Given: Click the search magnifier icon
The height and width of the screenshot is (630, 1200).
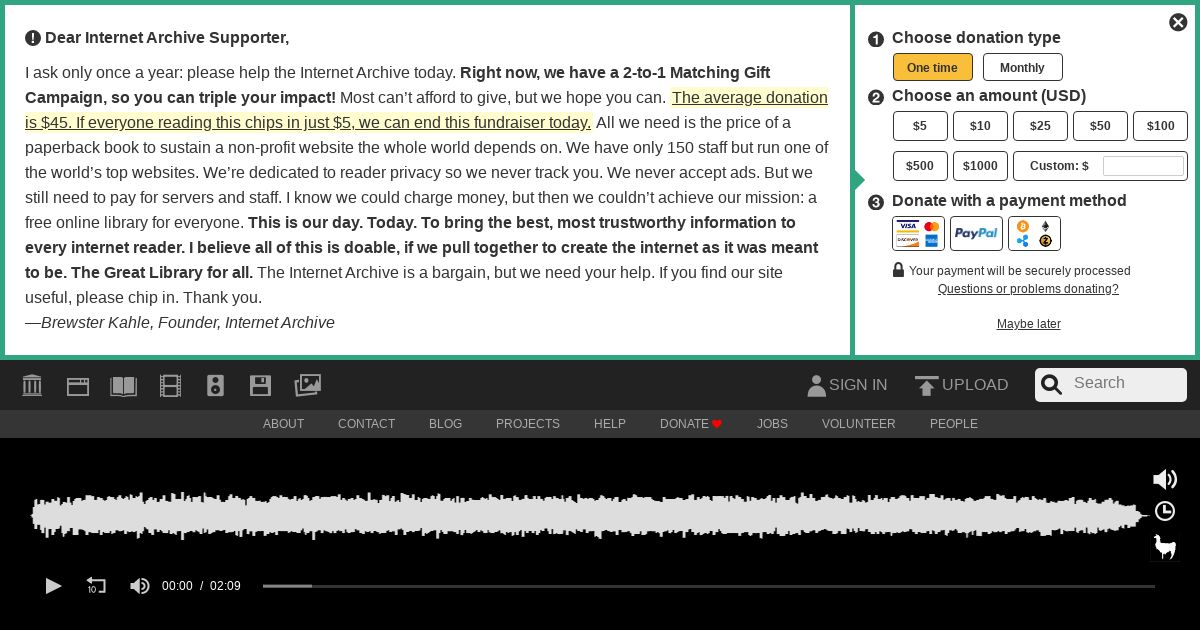Looking at the screenshot, I should tap(1051, 385).
